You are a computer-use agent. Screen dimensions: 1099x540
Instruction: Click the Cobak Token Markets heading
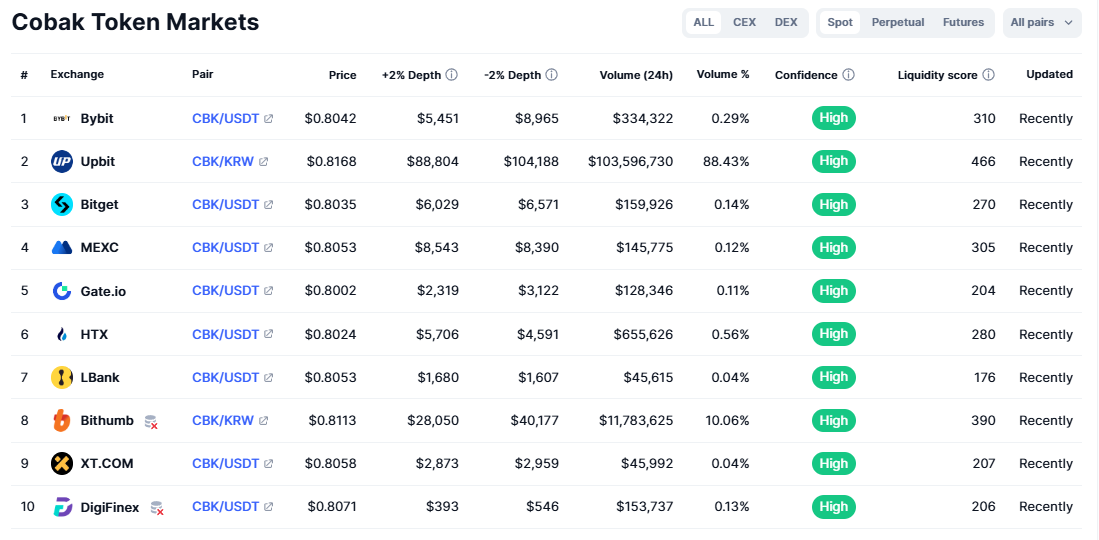[135, 22]
